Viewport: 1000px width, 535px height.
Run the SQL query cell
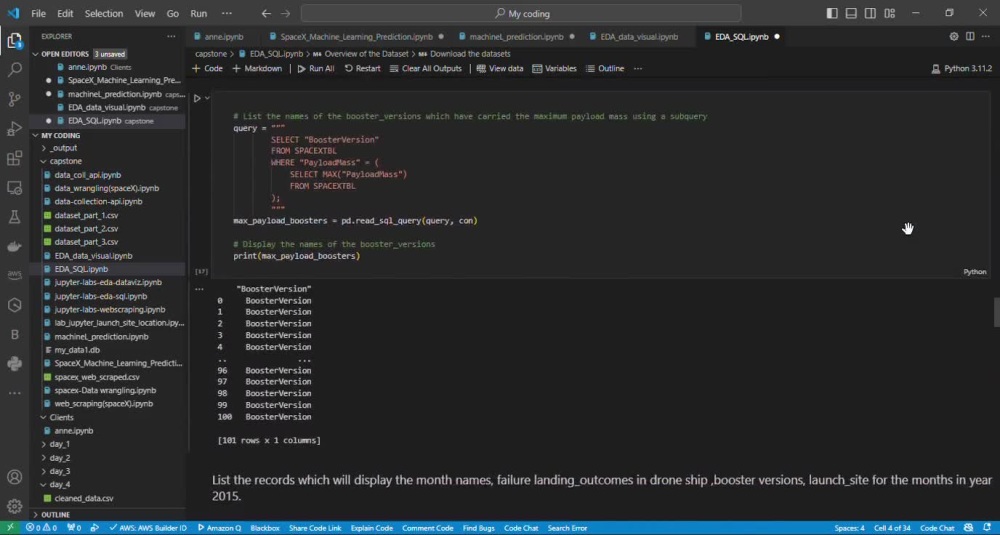(197, 98)
